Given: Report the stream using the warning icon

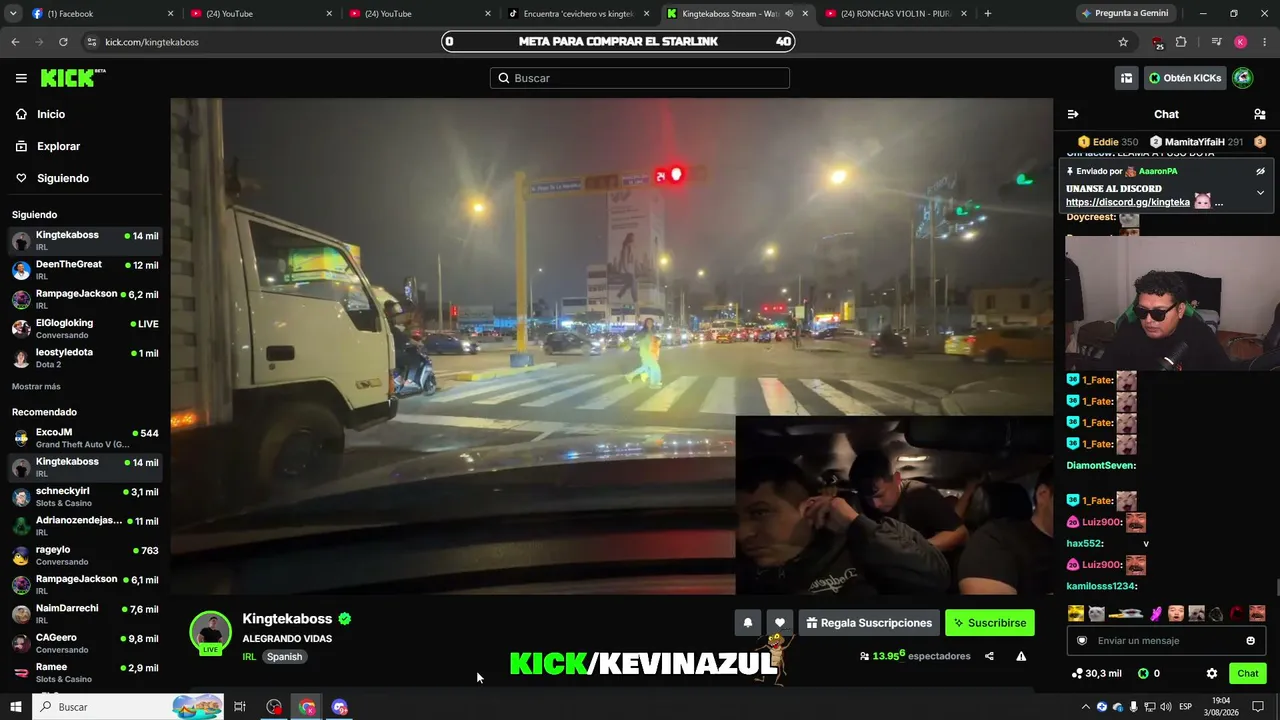Looking at the screenshot, I should pos(1021,656).
